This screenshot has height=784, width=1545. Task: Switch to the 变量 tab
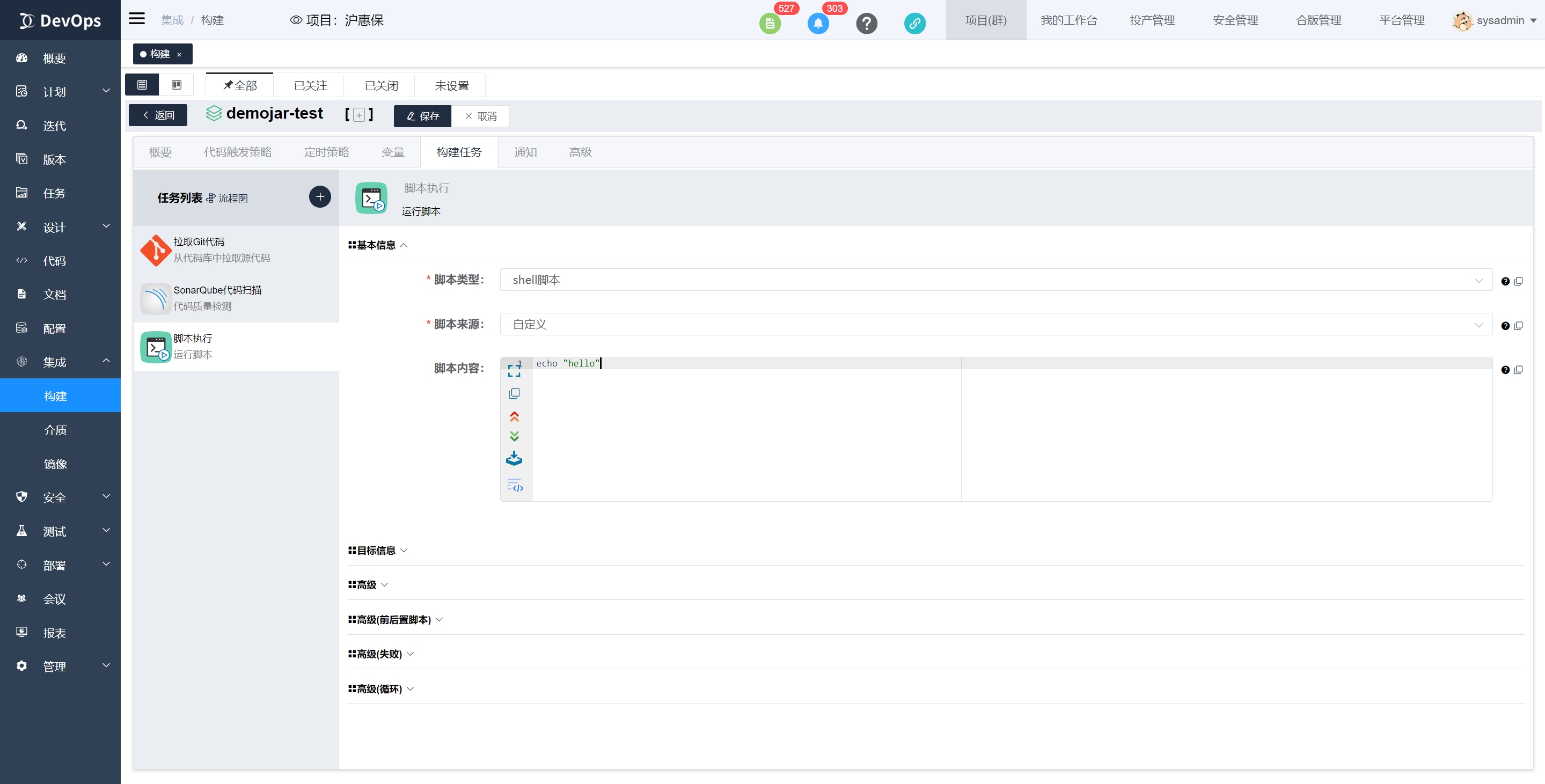393,152
